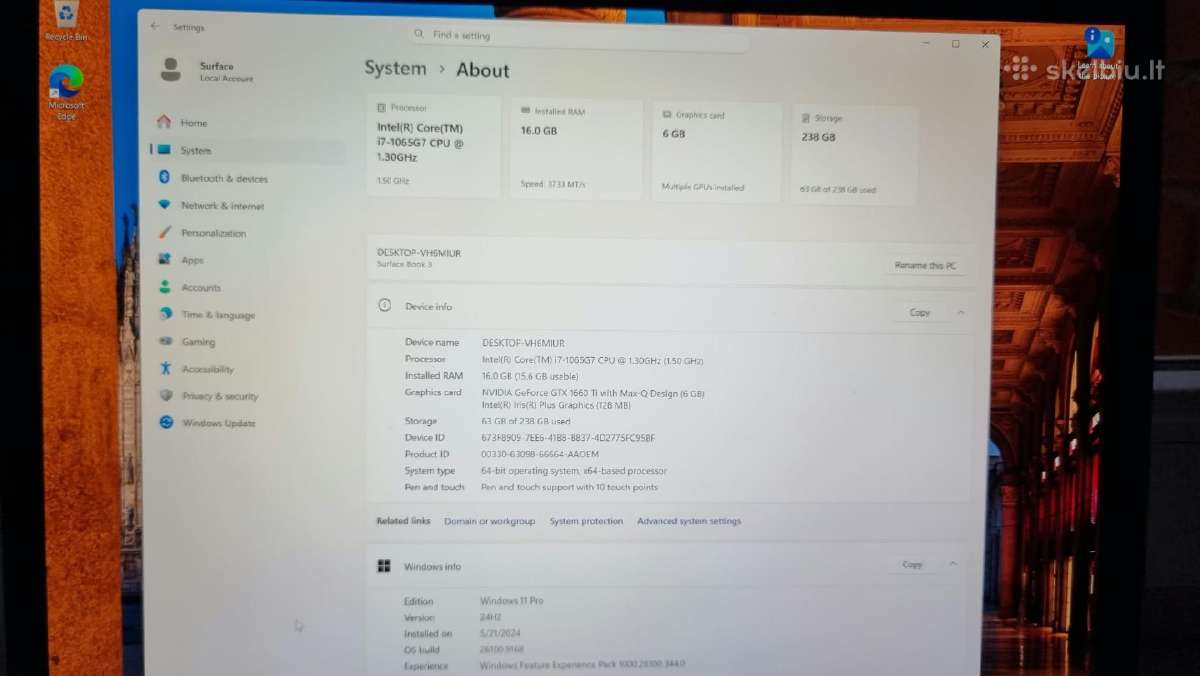Select the Processor summary card
This screenshot has height=676, width=1200.
[x=433, y=146]
